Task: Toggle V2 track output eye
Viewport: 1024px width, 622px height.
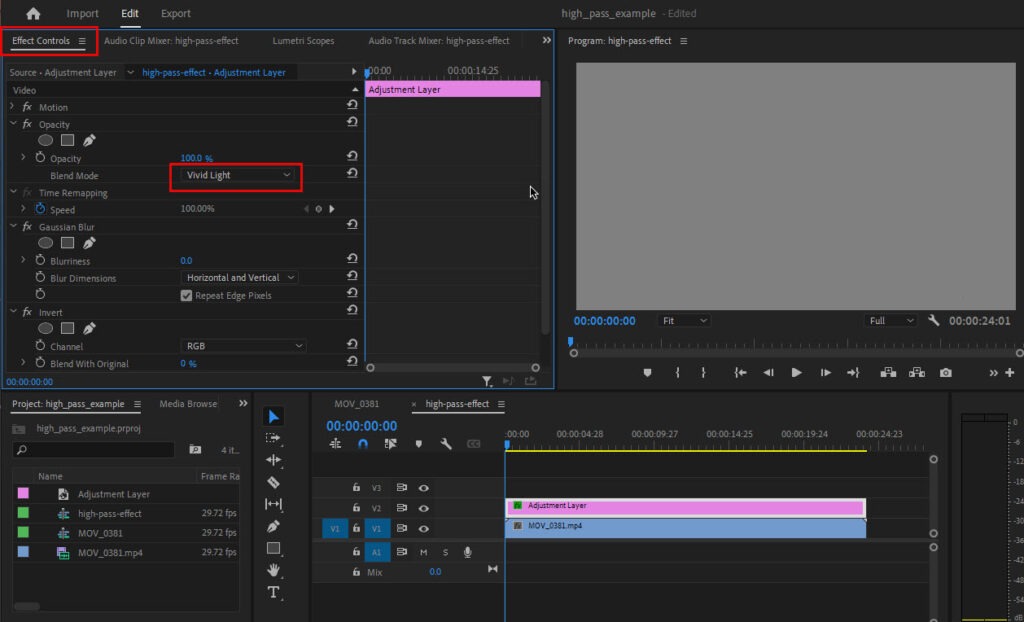Action: pos(424,508)
